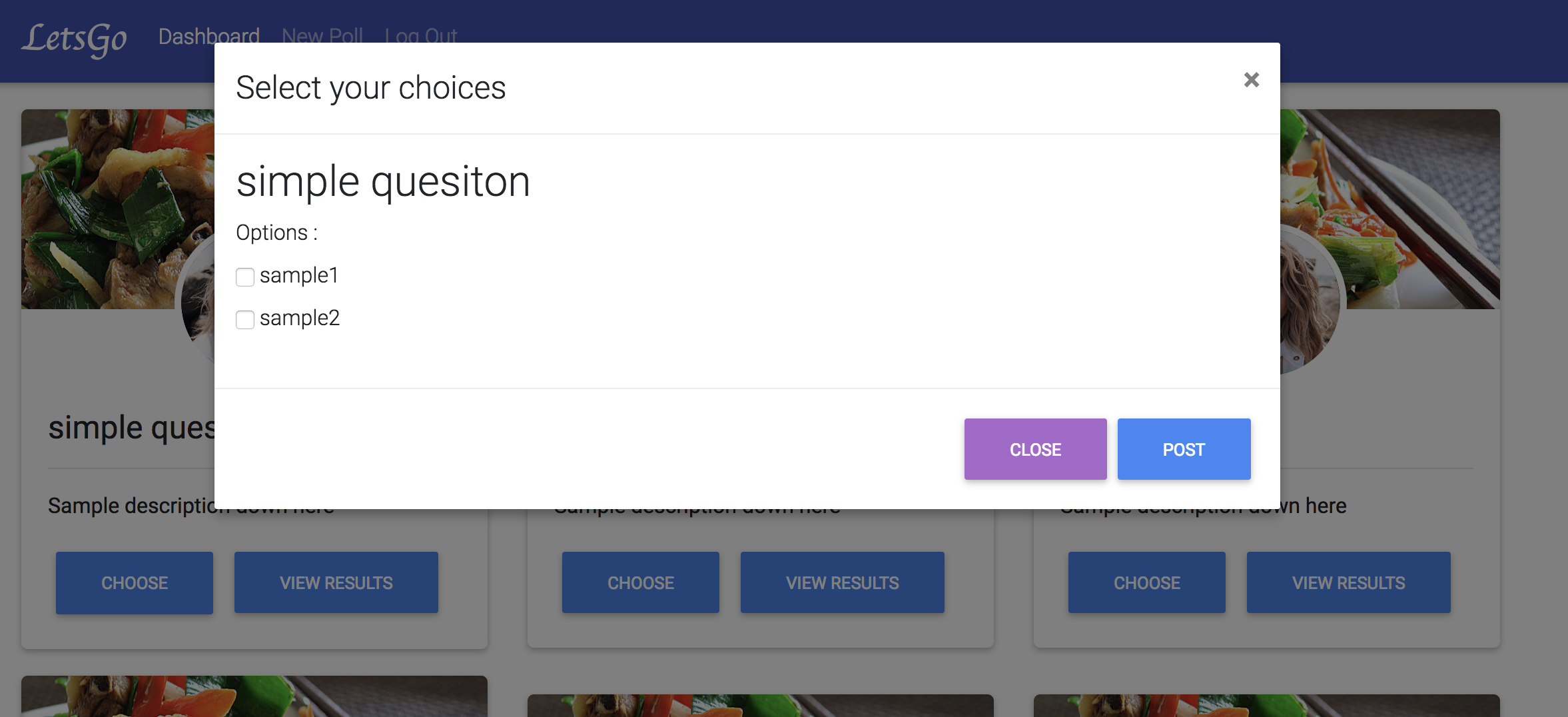
Task: Click VIEW RESULTS on the third poll card
Action: tap(1349, 582)
